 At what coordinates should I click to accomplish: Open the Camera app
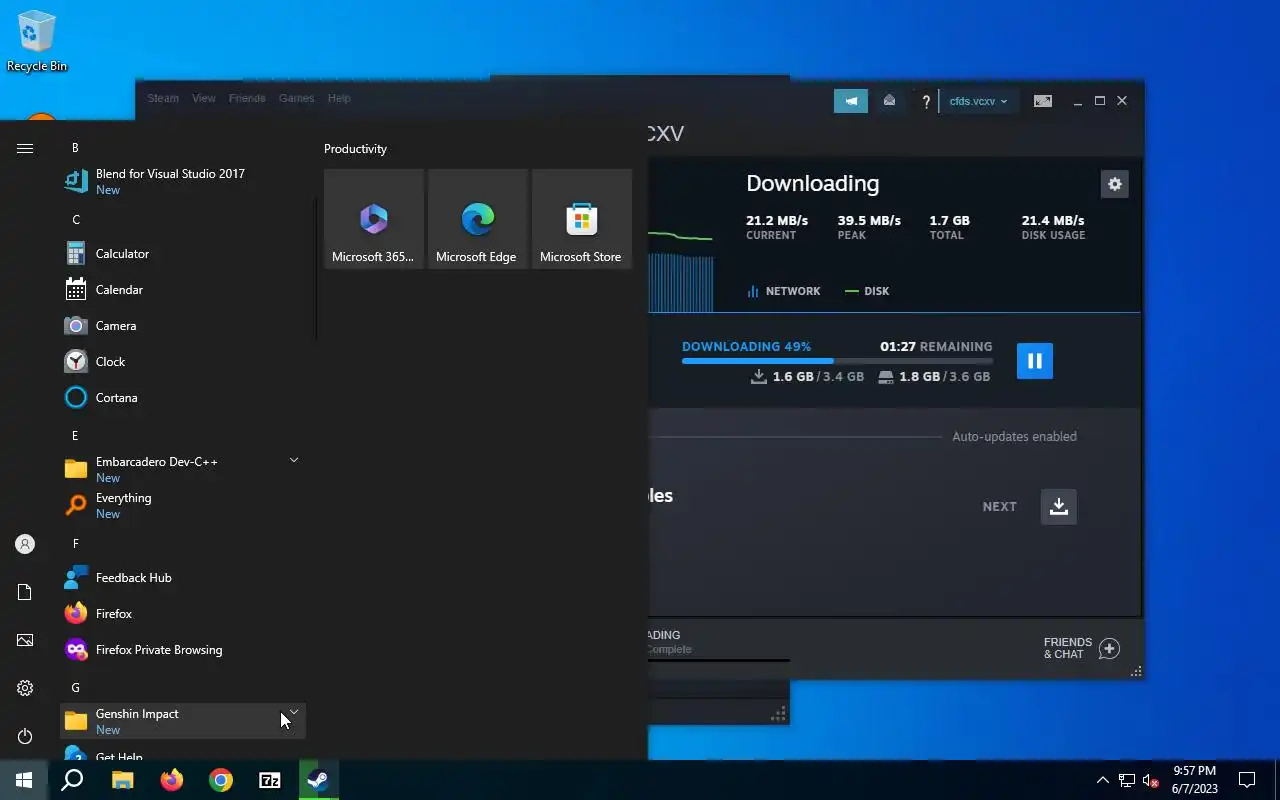pos(183,326)
